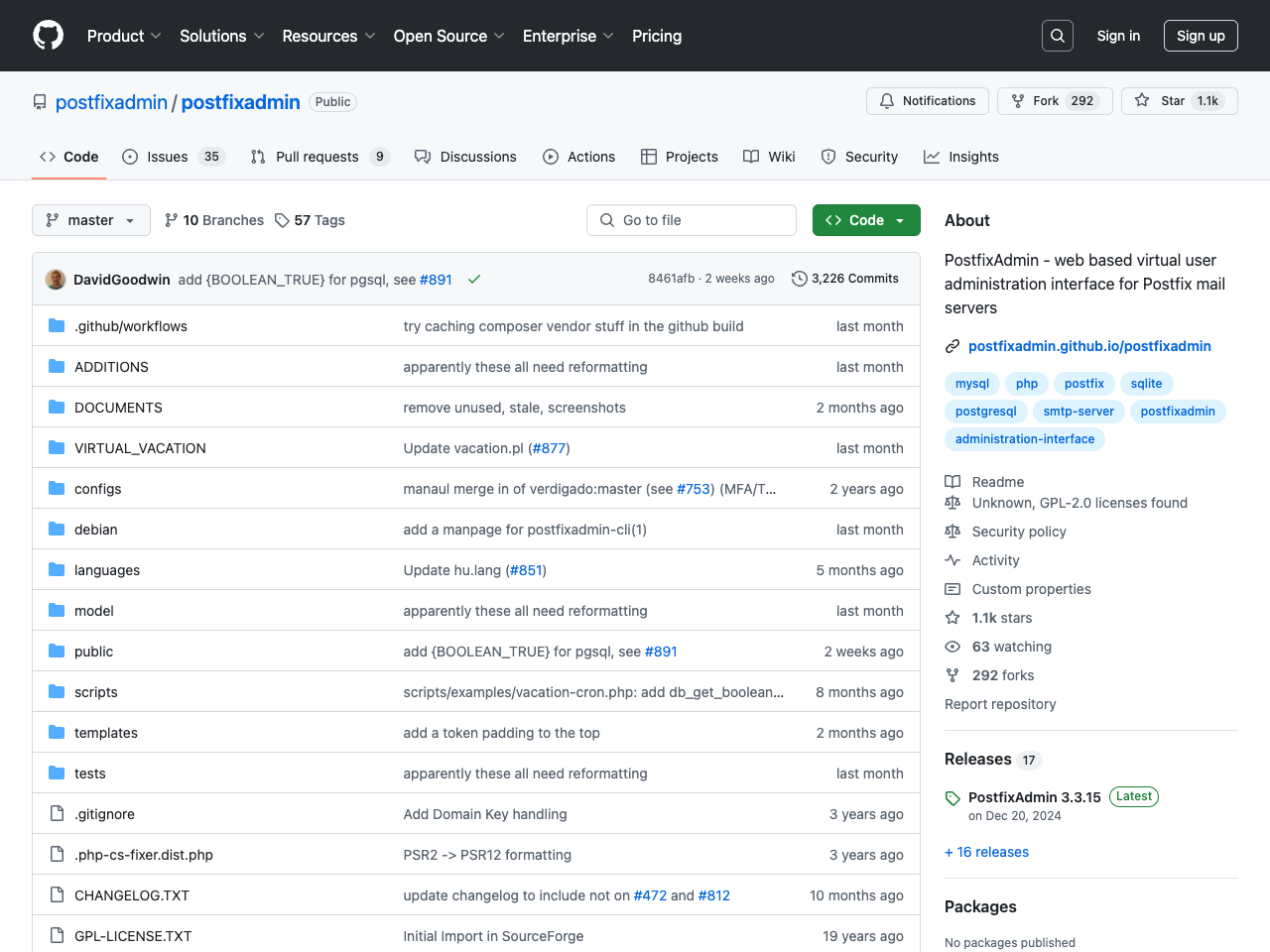The width and height of the screenshot is (1270, 952).
Task: Open the Discussions tab
Action: (x=465, y=157)
